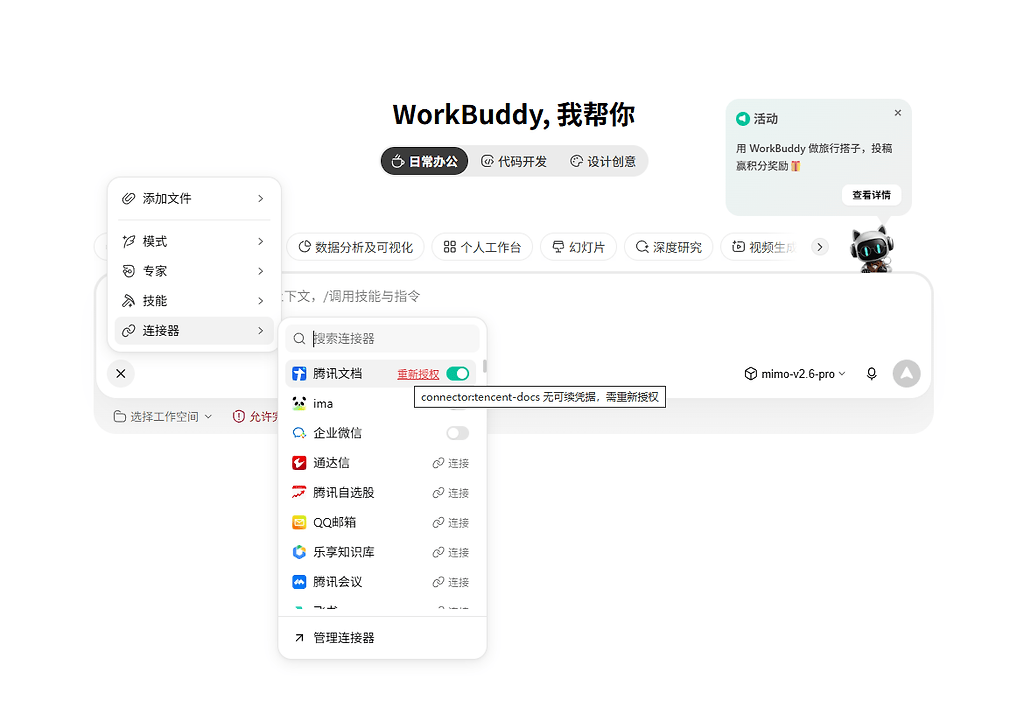The image size is (1024, 720).
Task: Click the 腾讯文档 app icon
Action: click(299, 374)
